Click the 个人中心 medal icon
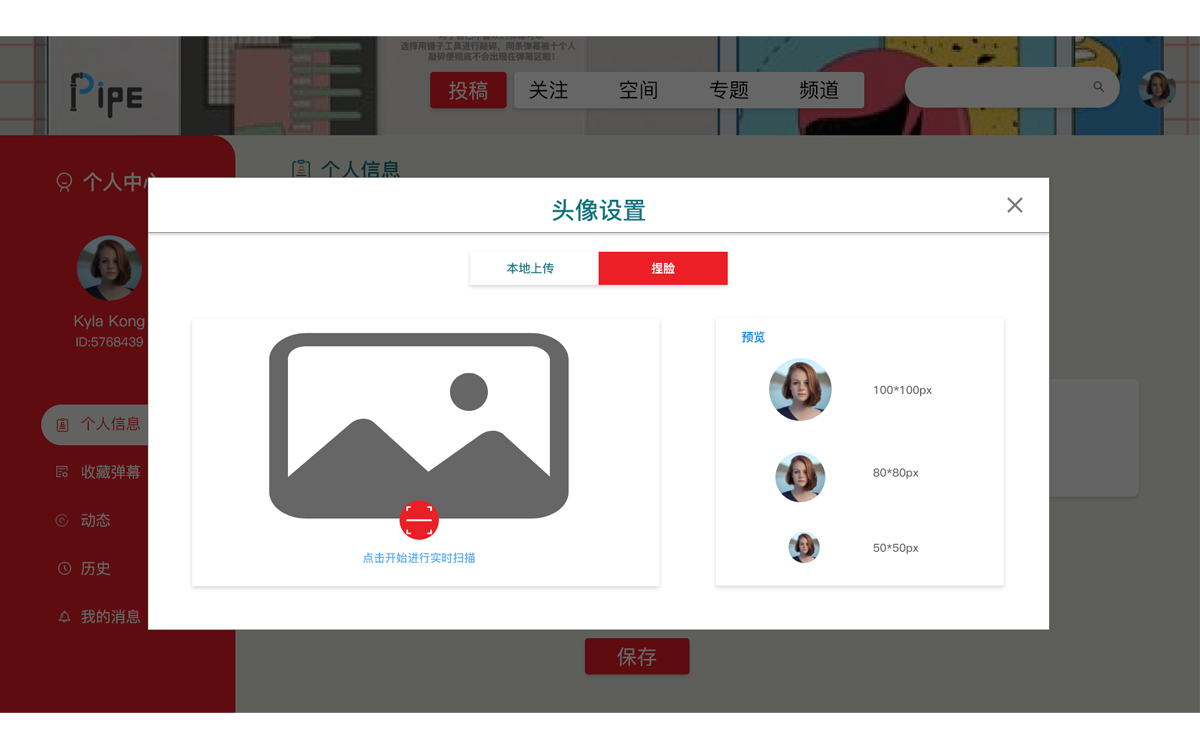The height and width of the screenshot is (749, 1200). 64,182
